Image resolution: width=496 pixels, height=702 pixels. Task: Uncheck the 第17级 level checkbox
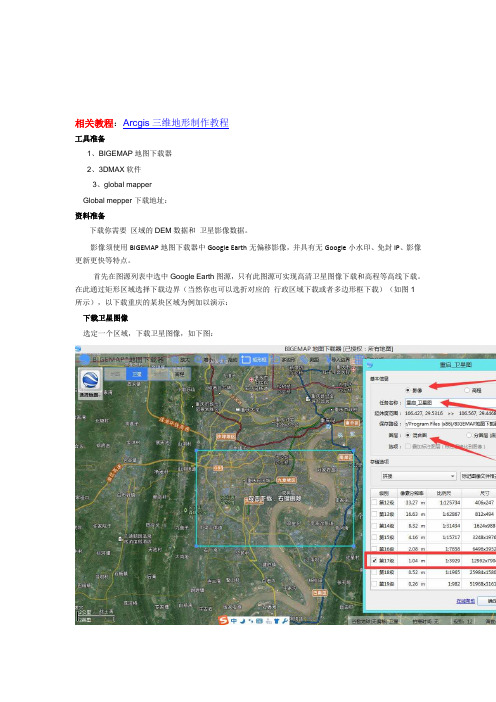375,561
